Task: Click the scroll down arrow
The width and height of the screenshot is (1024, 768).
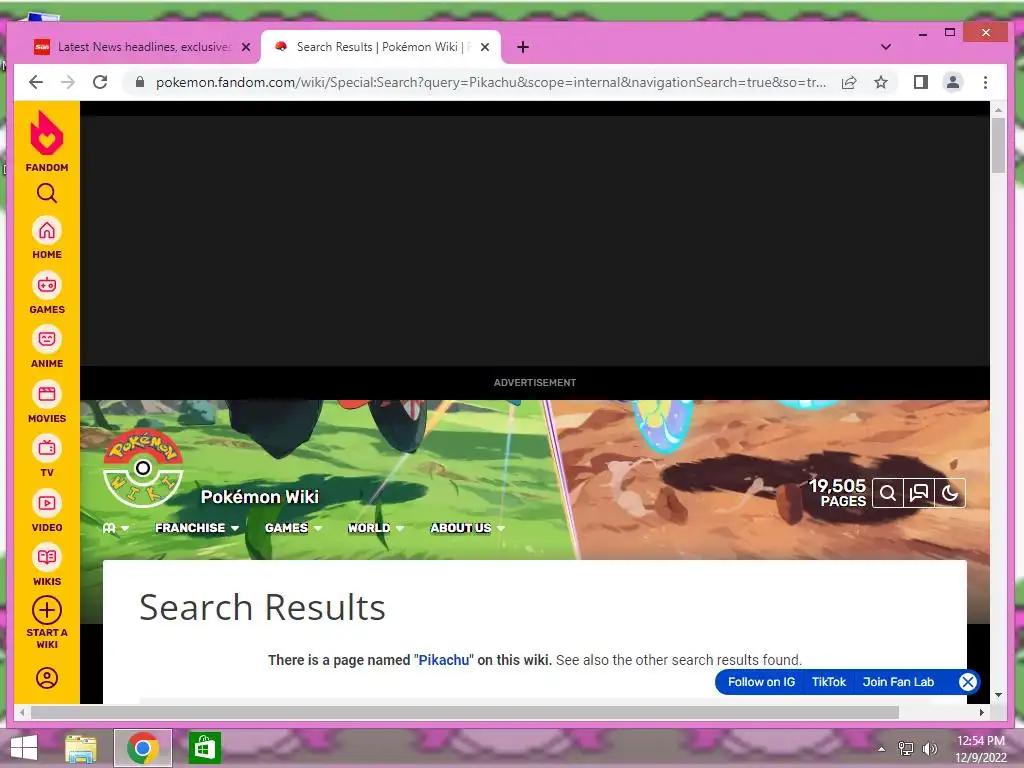Action: (x=998, y=695)
